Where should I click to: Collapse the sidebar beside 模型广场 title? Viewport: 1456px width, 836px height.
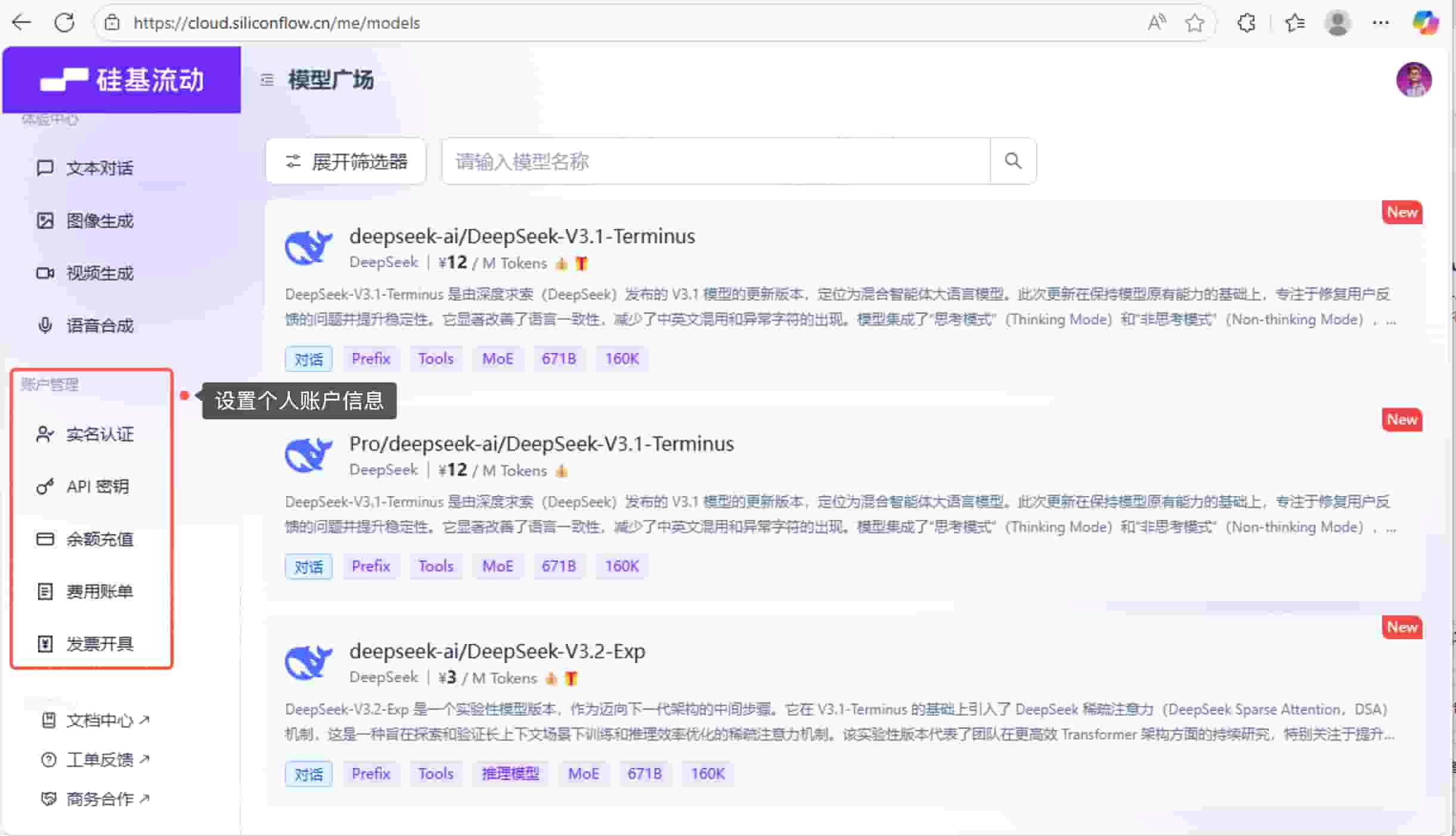coord(267,80)
